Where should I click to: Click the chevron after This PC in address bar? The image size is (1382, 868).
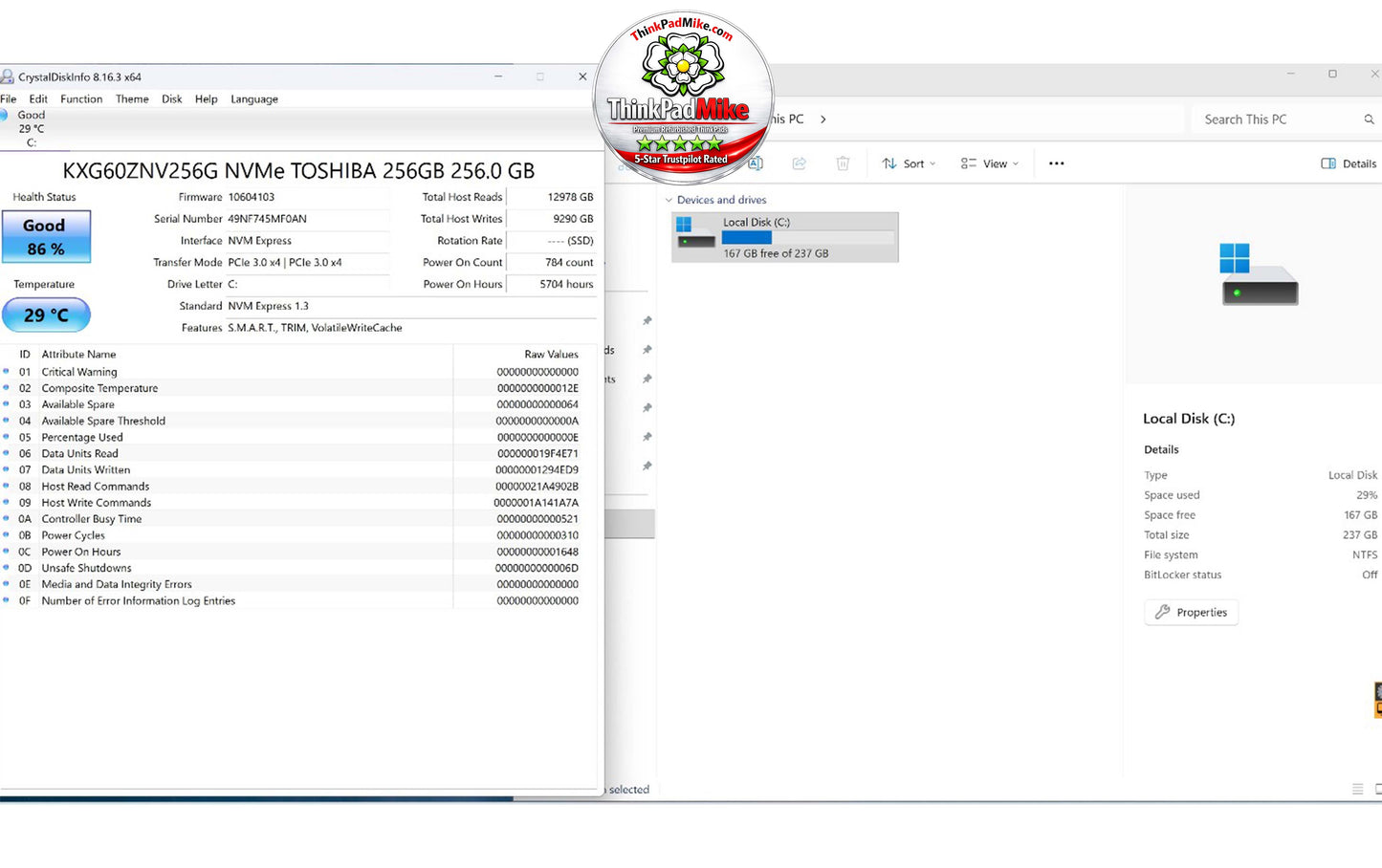coord(823,119)
